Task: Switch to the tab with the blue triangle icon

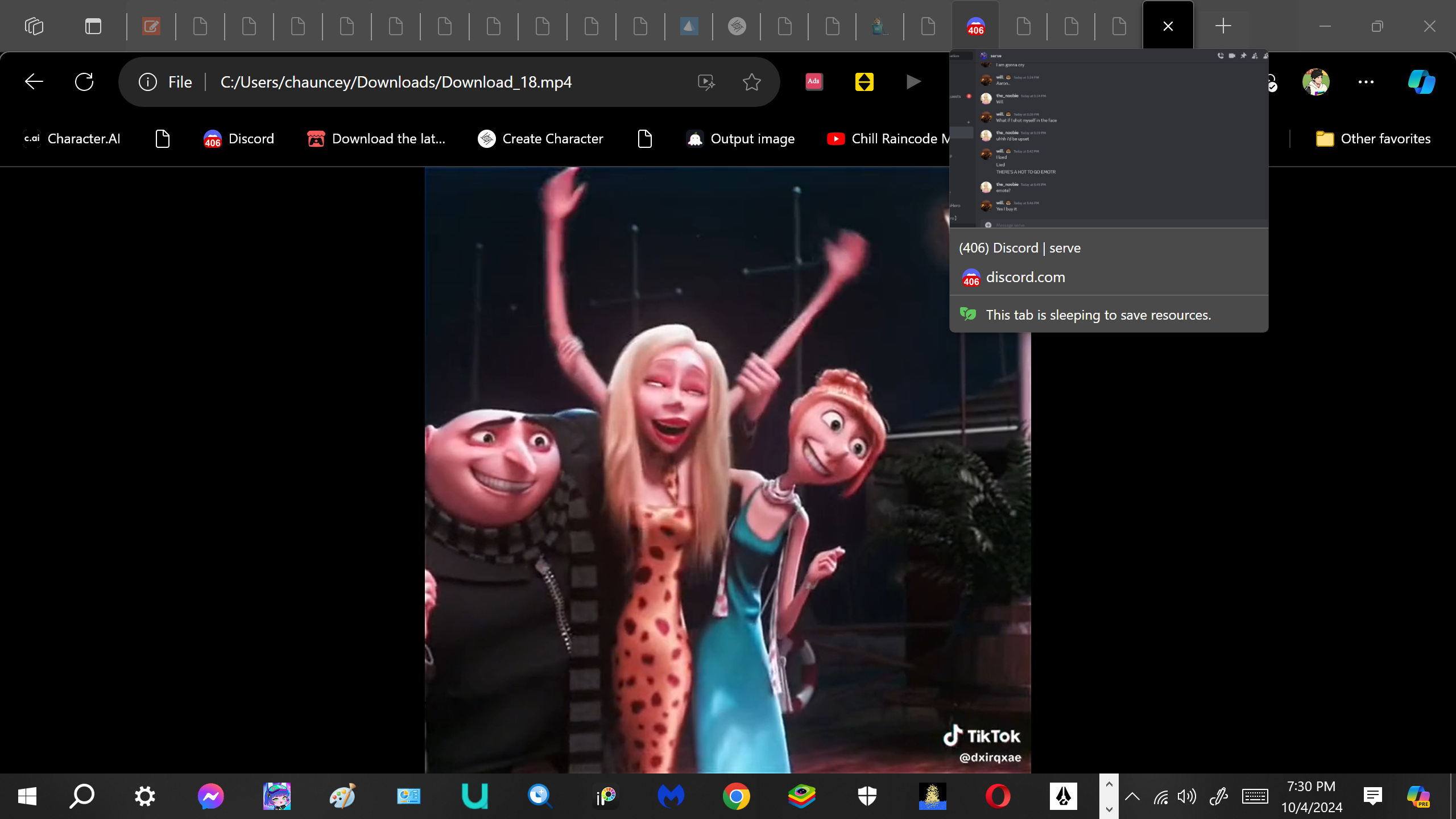Action: pos(689,26)
